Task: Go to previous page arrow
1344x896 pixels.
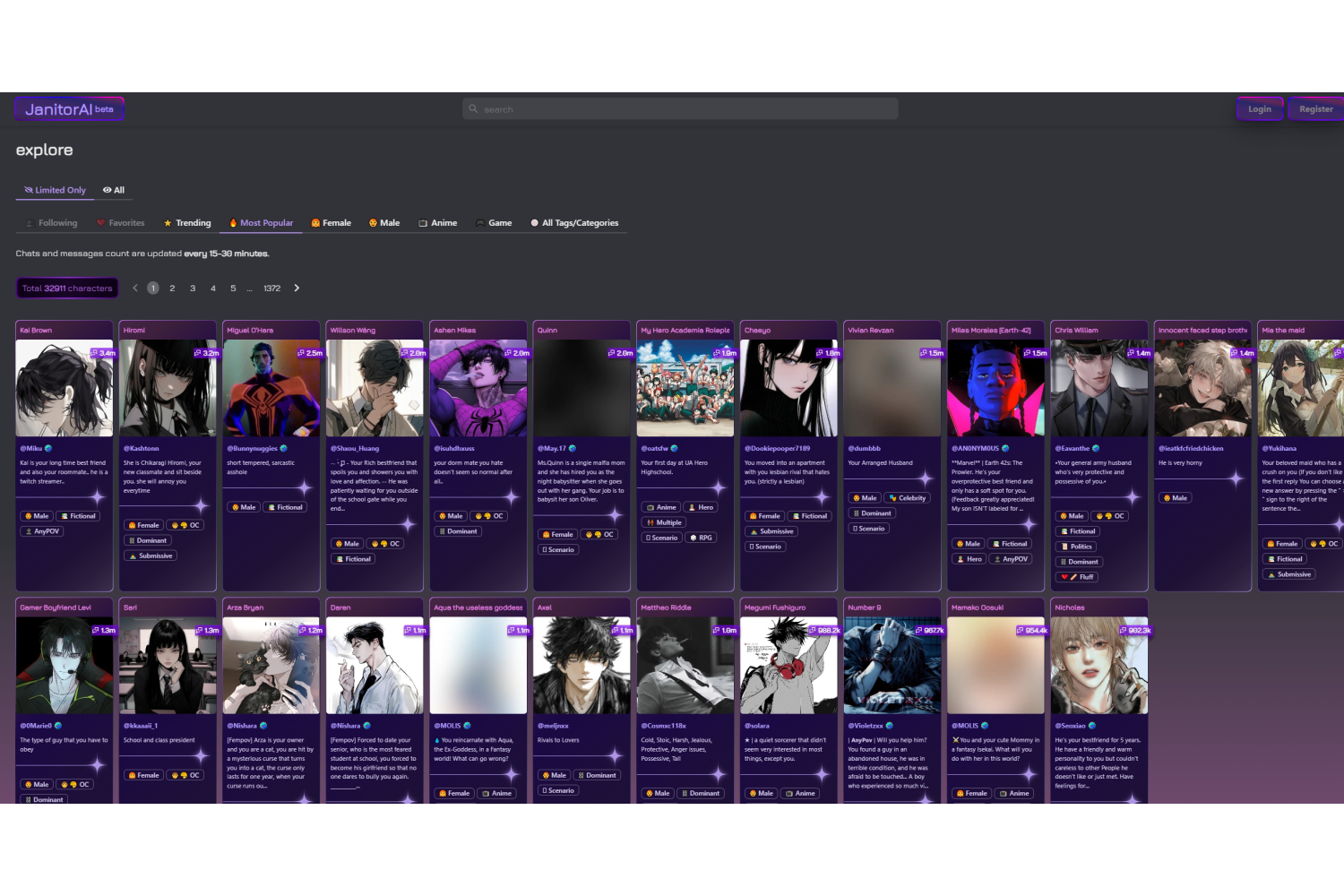Action: pyautogui.click(x=135, y=289)
